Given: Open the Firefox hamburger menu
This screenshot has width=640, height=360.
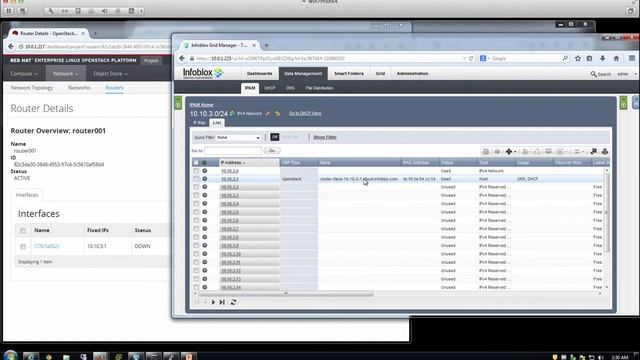Looking at the screenshot, I should point(631,58).
